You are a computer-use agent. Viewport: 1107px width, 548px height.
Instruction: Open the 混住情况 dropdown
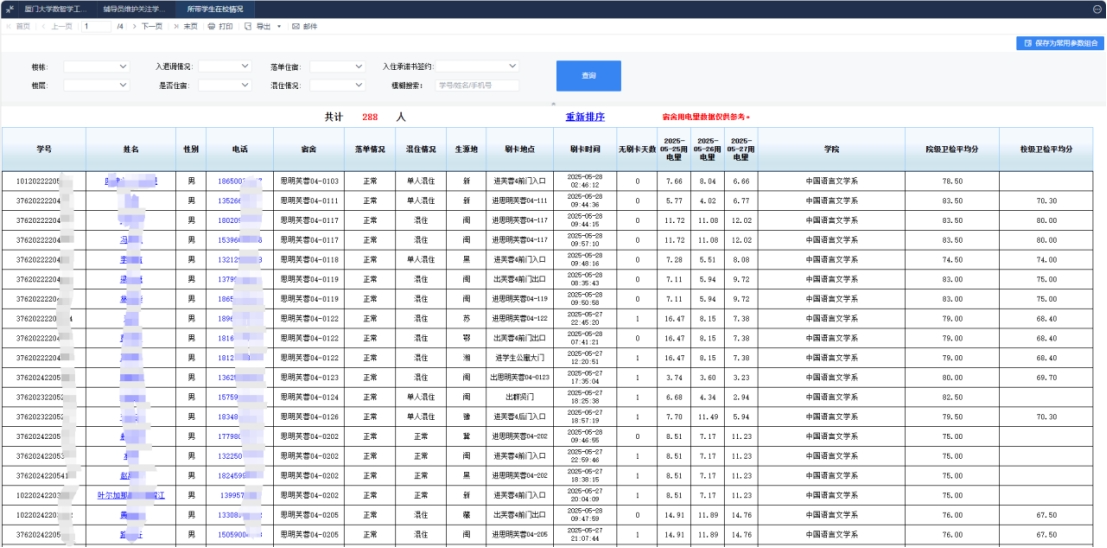(x=336, y=86)
